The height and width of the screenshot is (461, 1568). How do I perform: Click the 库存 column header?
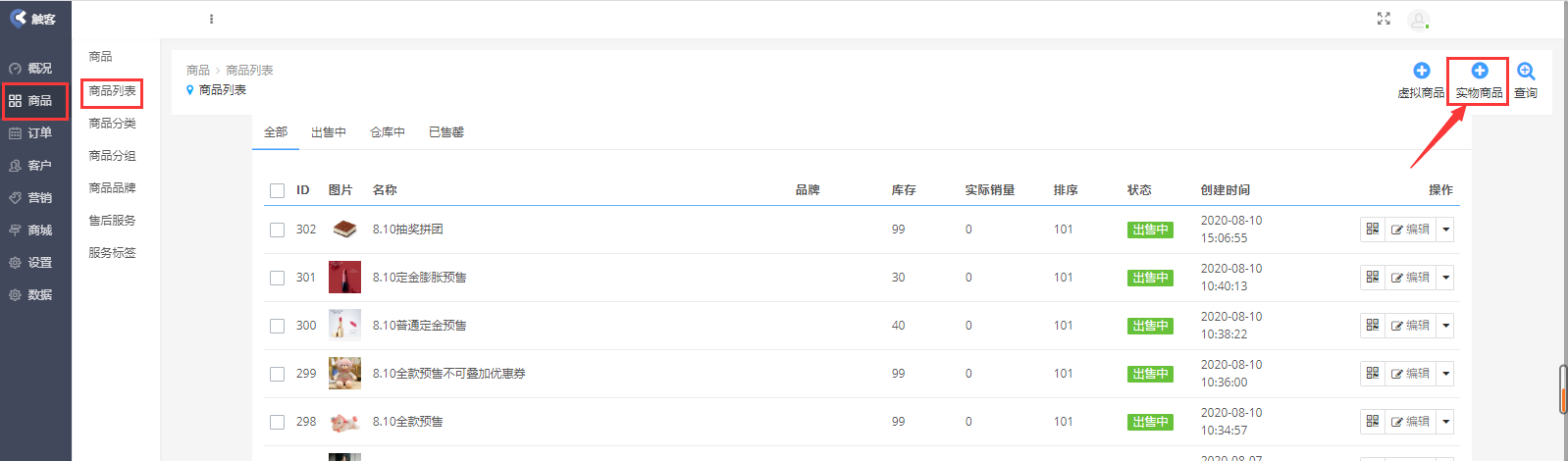click(904, 189)
